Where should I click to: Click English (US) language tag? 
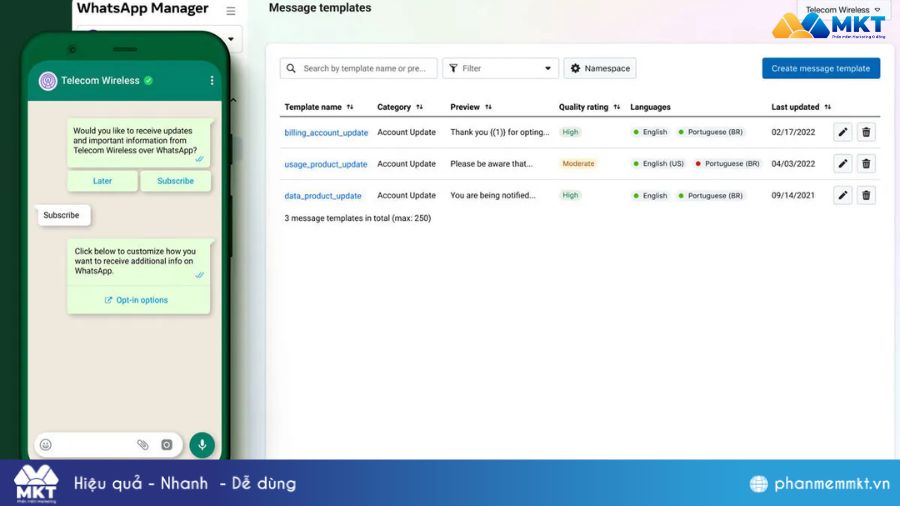(x=658, y=164)
